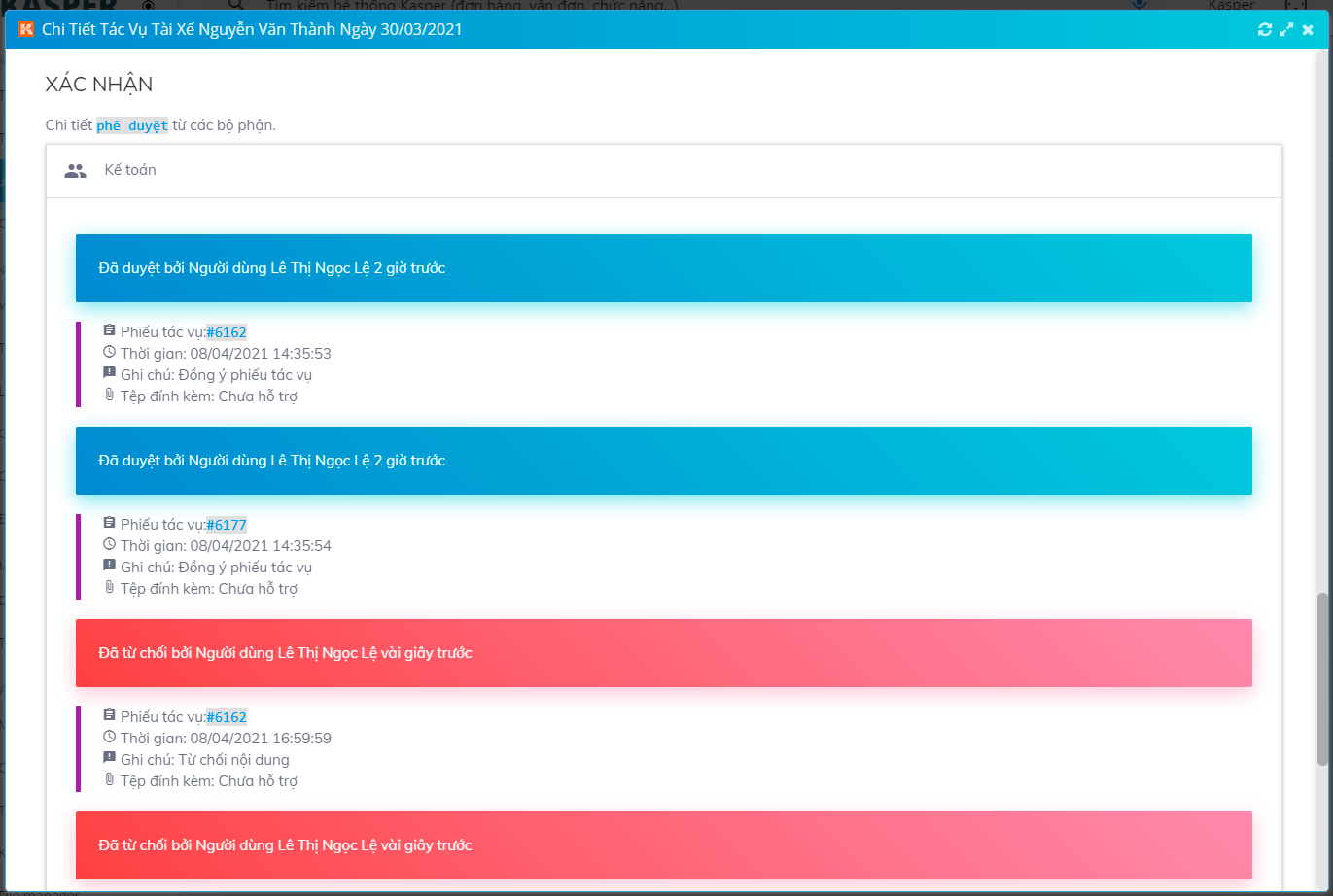Click the people icon beside Kế toán
1333x896 pixels.
pyautogui.click(x=75, y=171)
